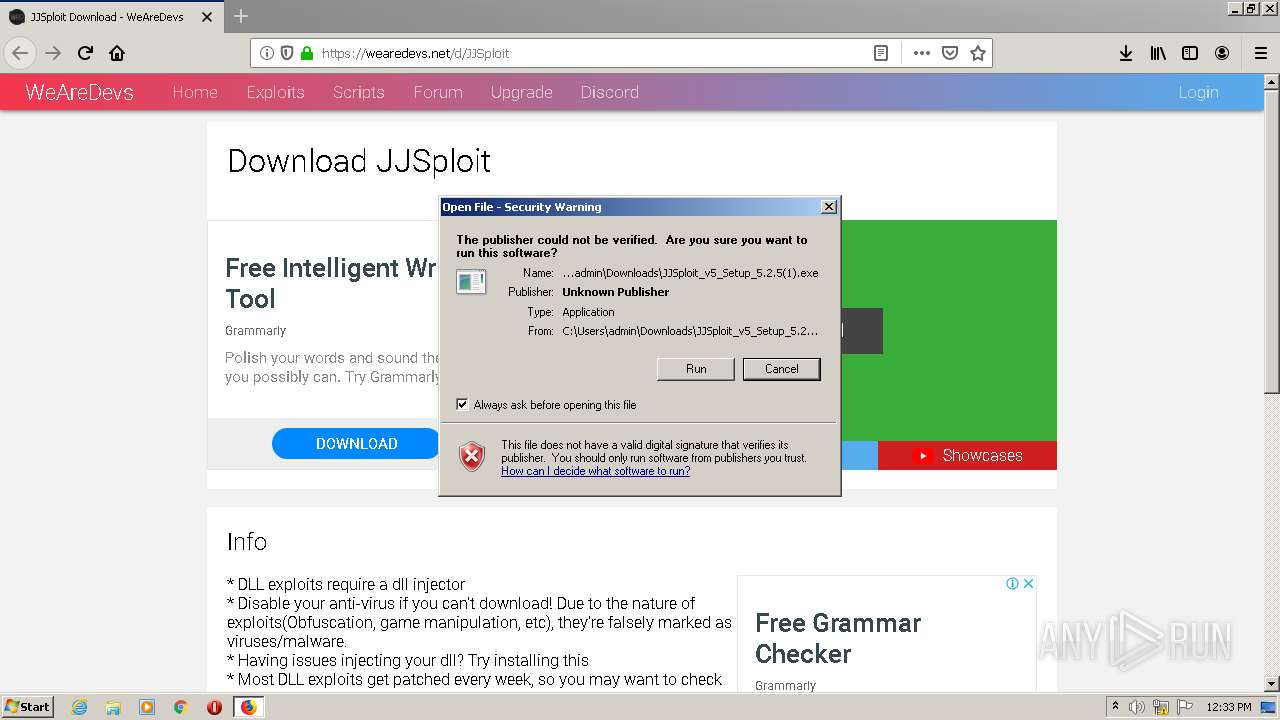
Task: Click the 'Download JJSploit' heading
Action: [x=359, y=161]
